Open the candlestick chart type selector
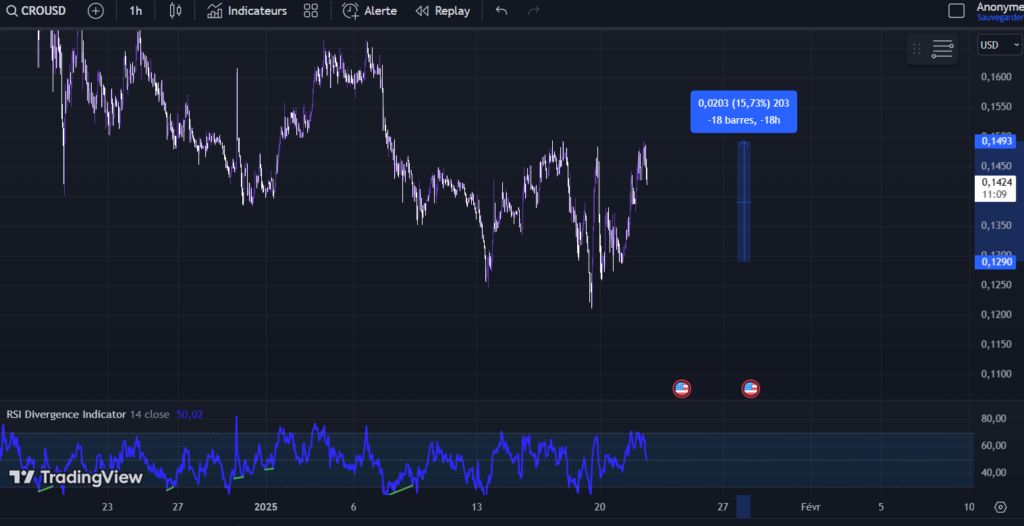 coord(176,11)
